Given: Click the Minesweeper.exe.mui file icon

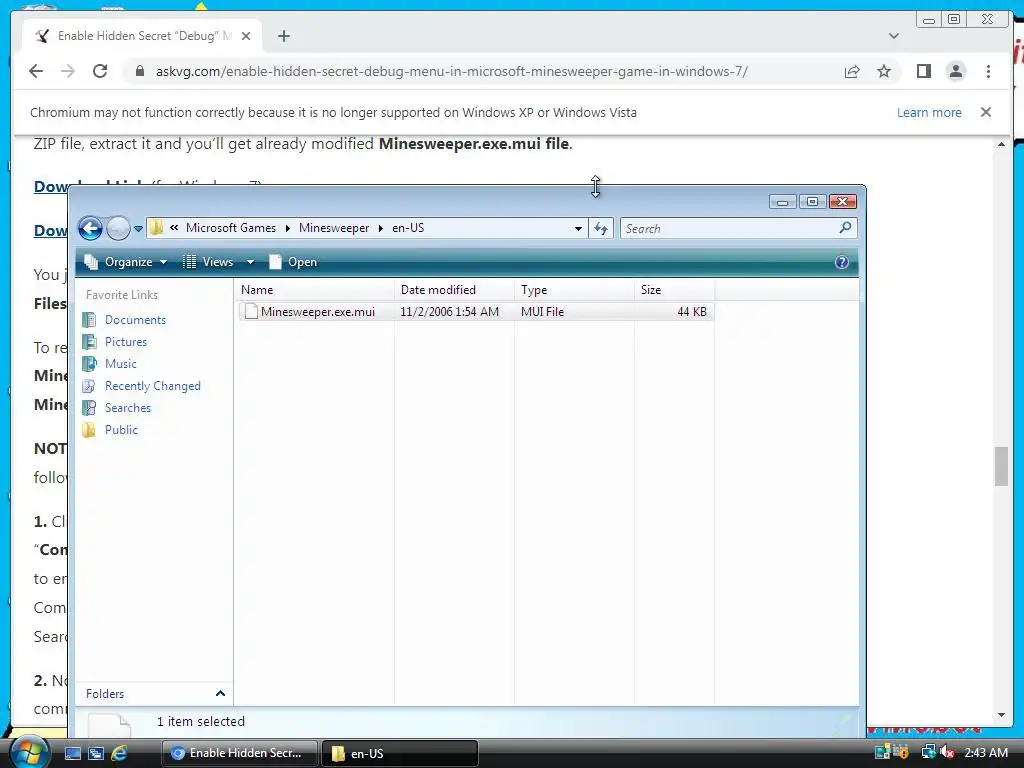Looking at the screenshot, I should (251, 312).
